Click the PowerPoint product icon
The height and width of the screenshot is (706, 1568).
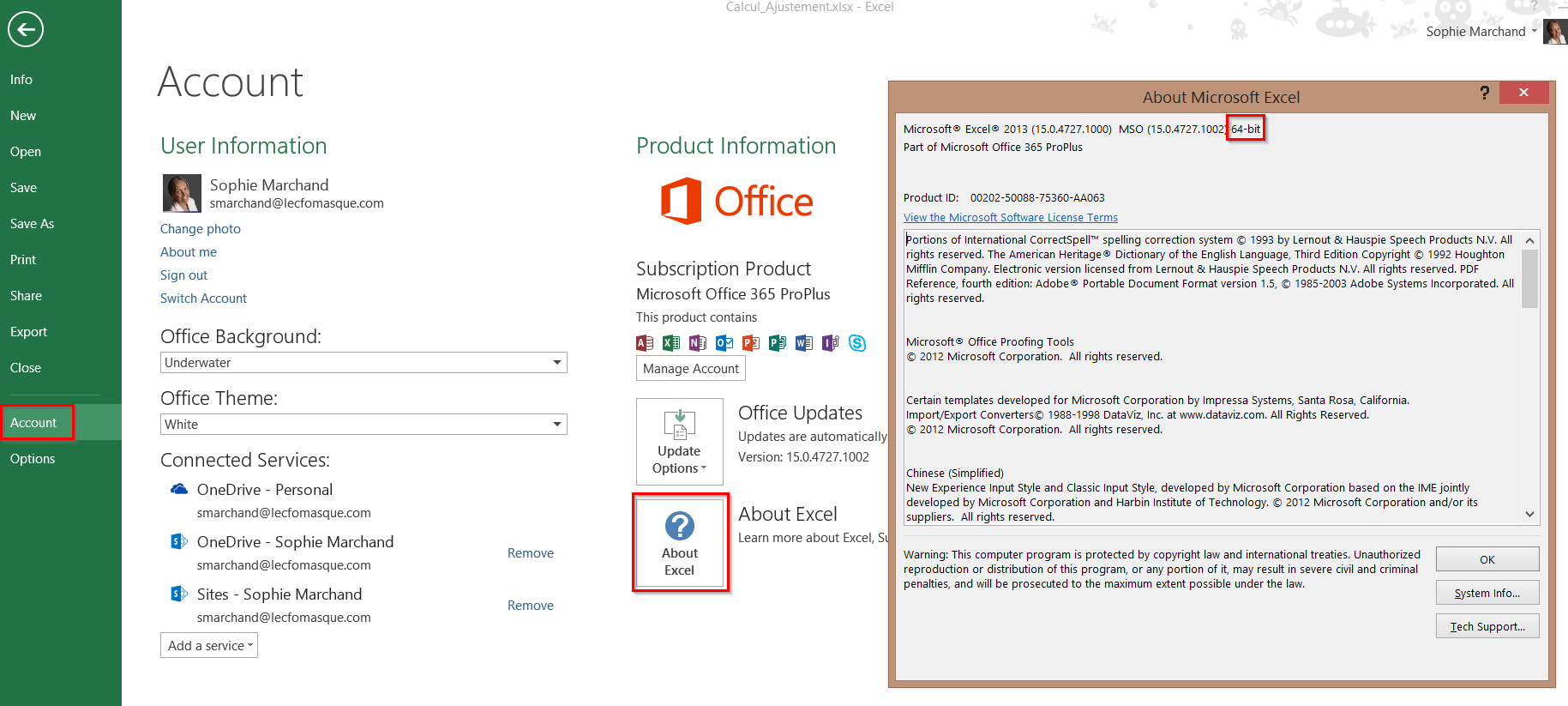coord(751,343)
